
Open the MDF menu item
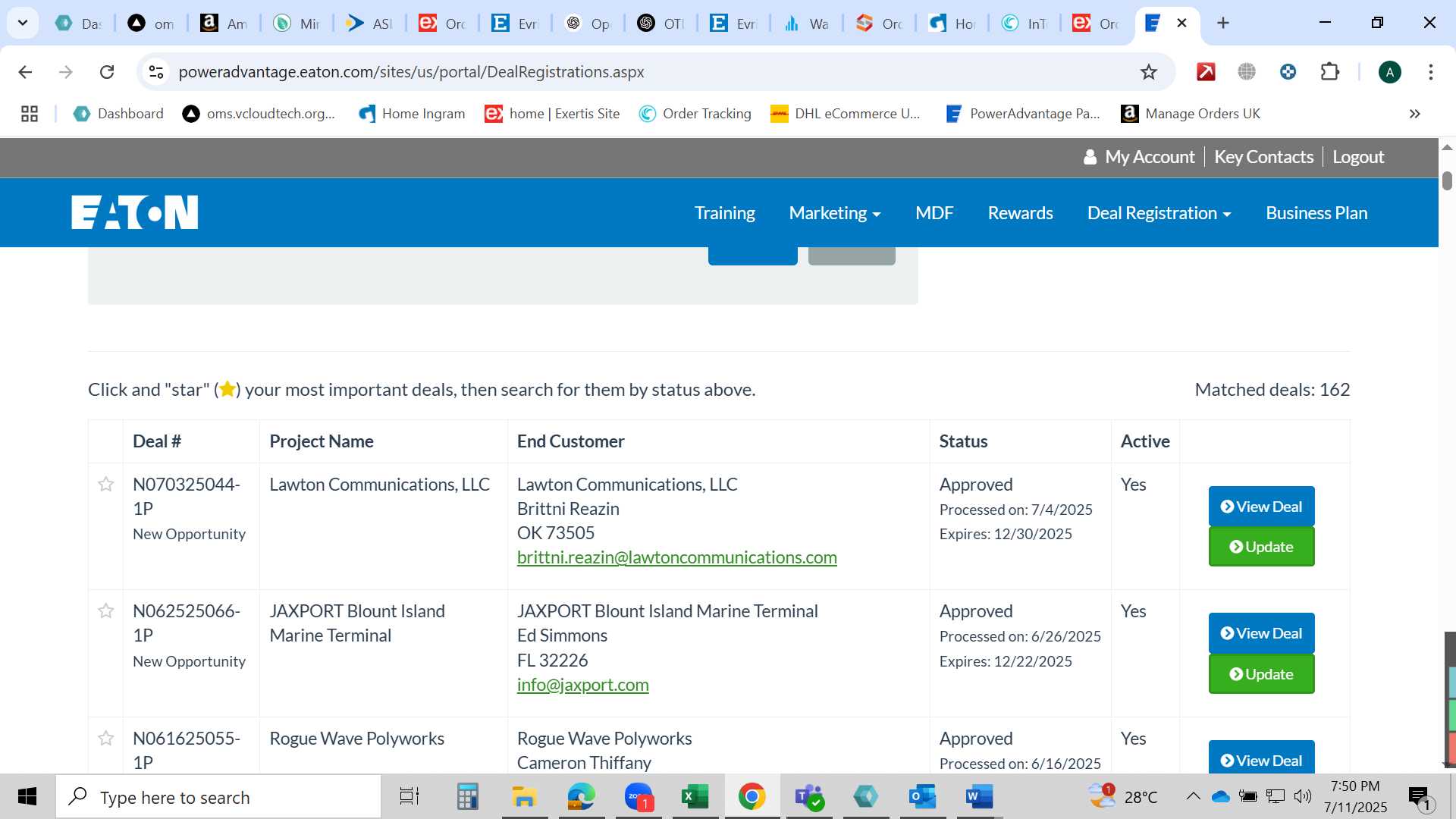934,213
